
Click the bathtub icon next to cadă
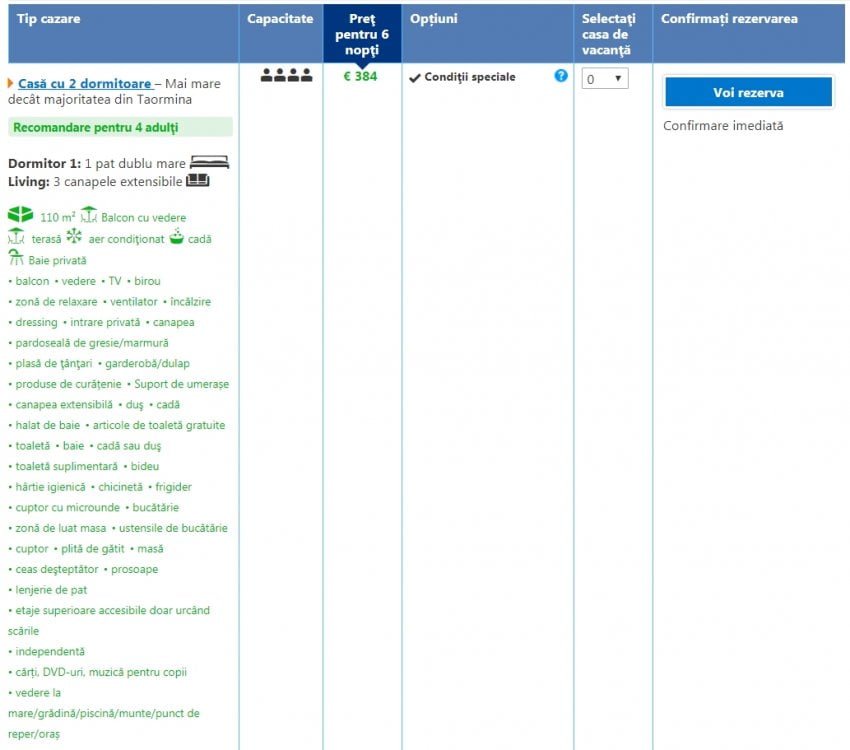click(176, 237)
